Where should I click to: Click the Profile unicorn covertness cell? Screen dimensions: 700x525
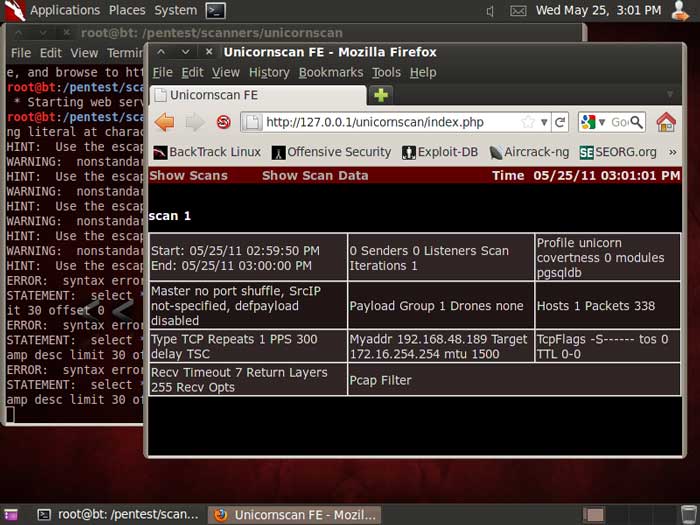click(x=608, y=258)
